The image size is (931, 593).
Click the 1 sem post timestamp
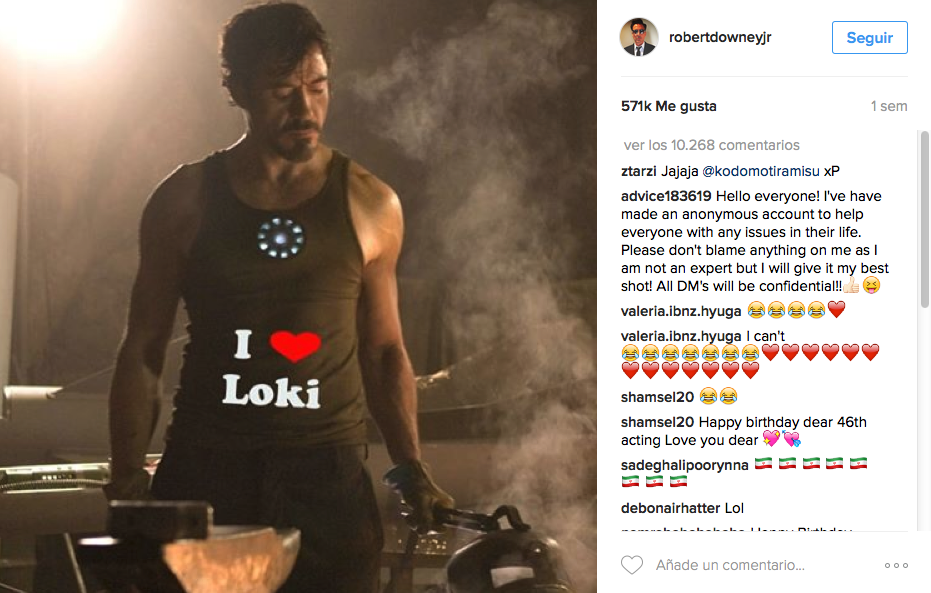(888, 106)
